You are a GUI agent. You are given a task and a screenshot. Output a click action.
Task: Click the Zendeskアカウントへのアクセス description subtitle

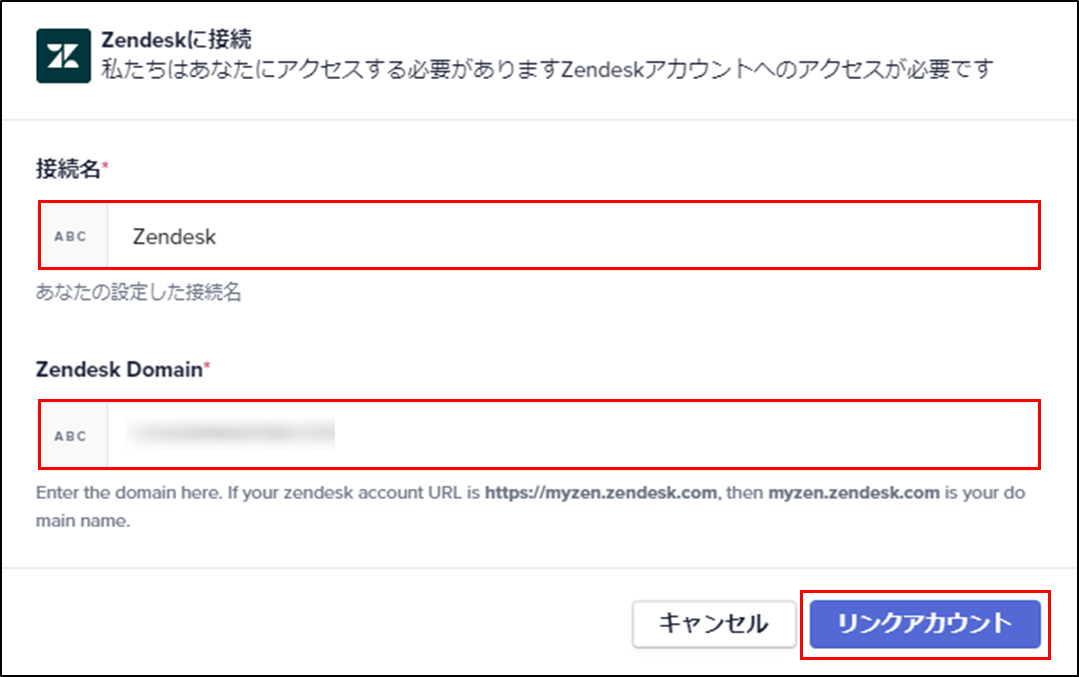coord(547,69)
